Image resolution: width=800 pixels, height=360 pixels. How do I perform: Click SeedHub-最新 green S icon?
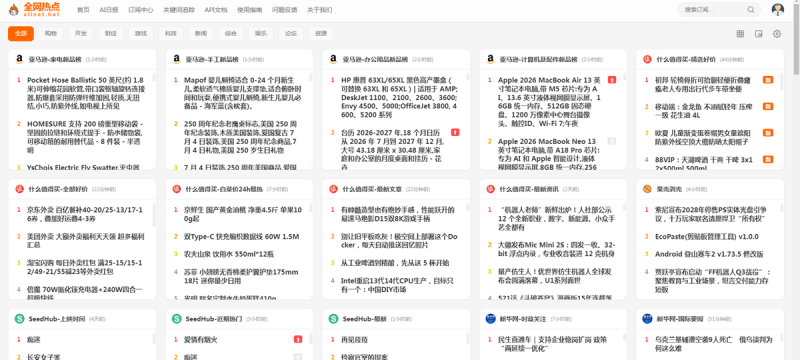pos(333,319)
